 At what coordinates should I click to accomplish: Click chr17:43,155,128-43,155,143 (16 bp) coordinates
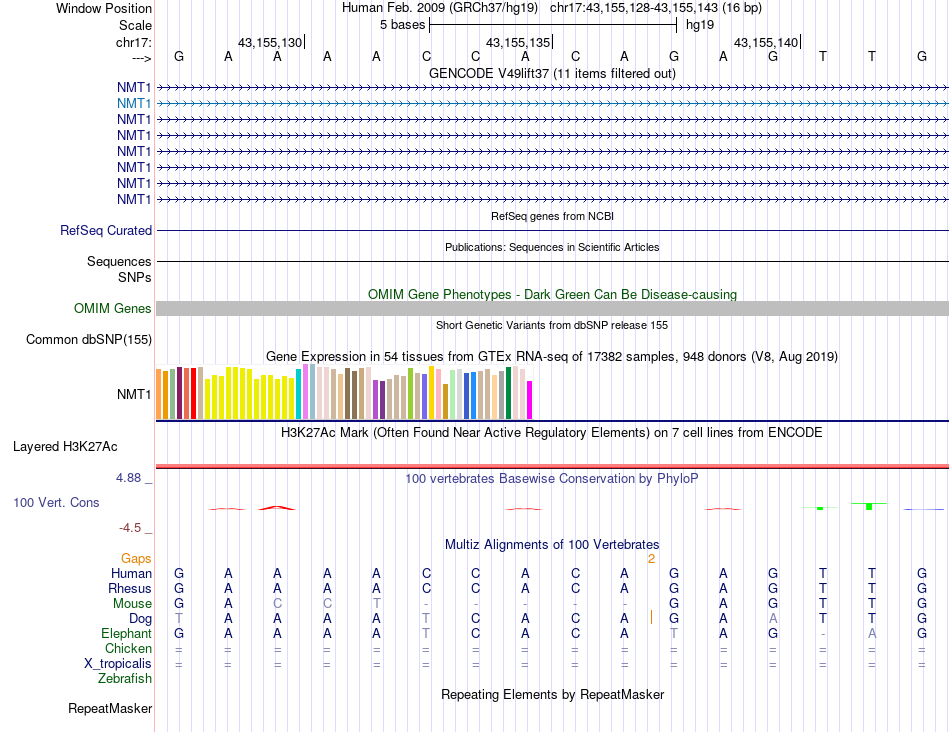[x=656, y=8]
